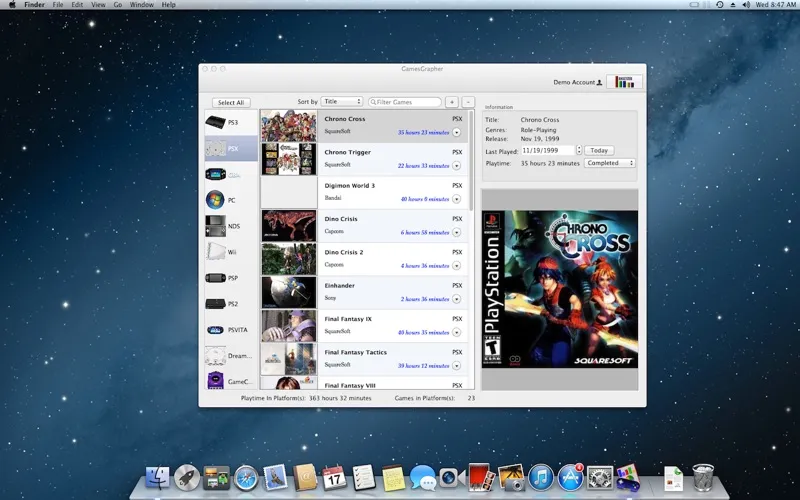Open the Edit menu
Viewport: 800px width, 500px height.
point(77,5)
